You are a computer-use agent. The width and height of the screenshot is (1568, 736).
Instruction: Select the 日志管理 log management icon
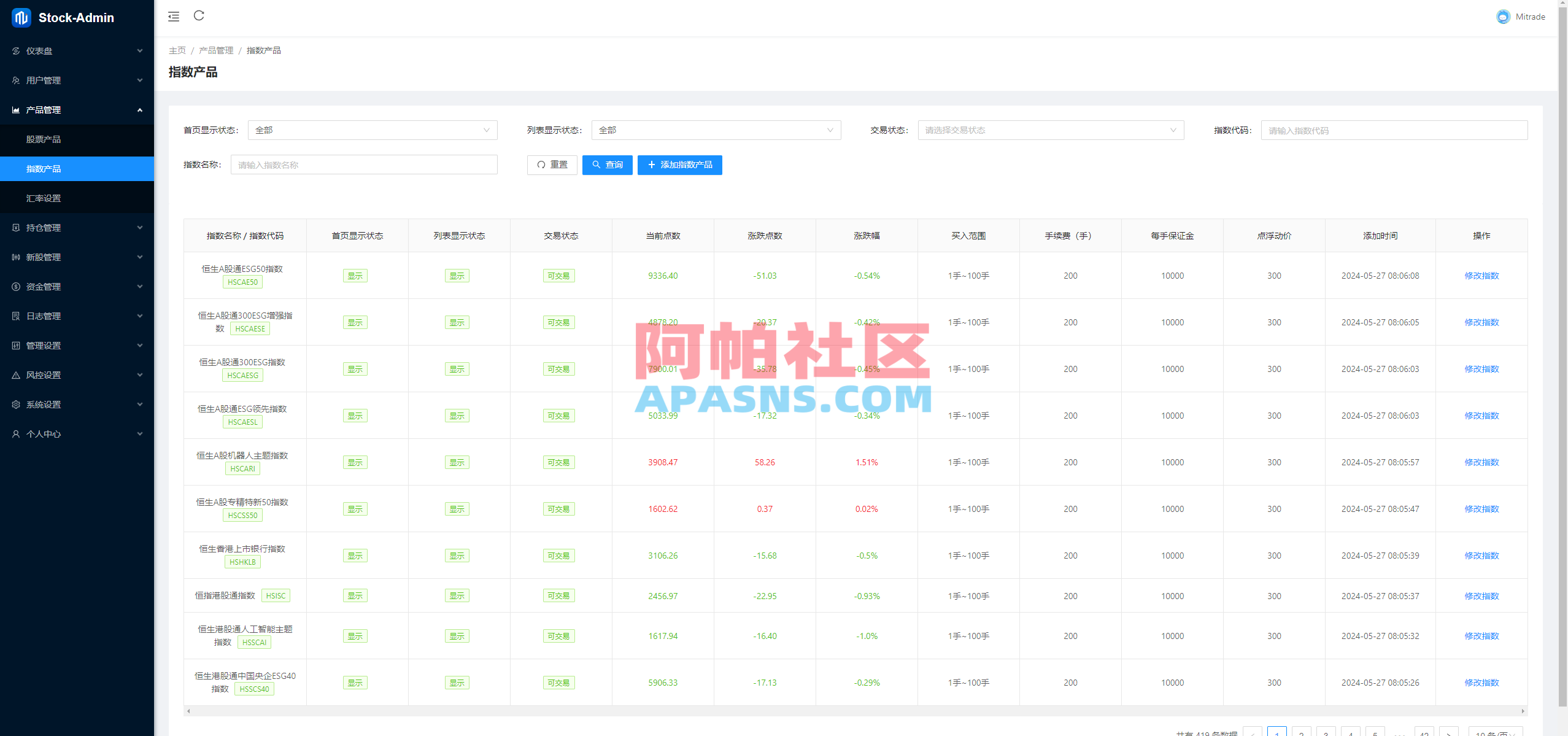(x=15, y=316)
